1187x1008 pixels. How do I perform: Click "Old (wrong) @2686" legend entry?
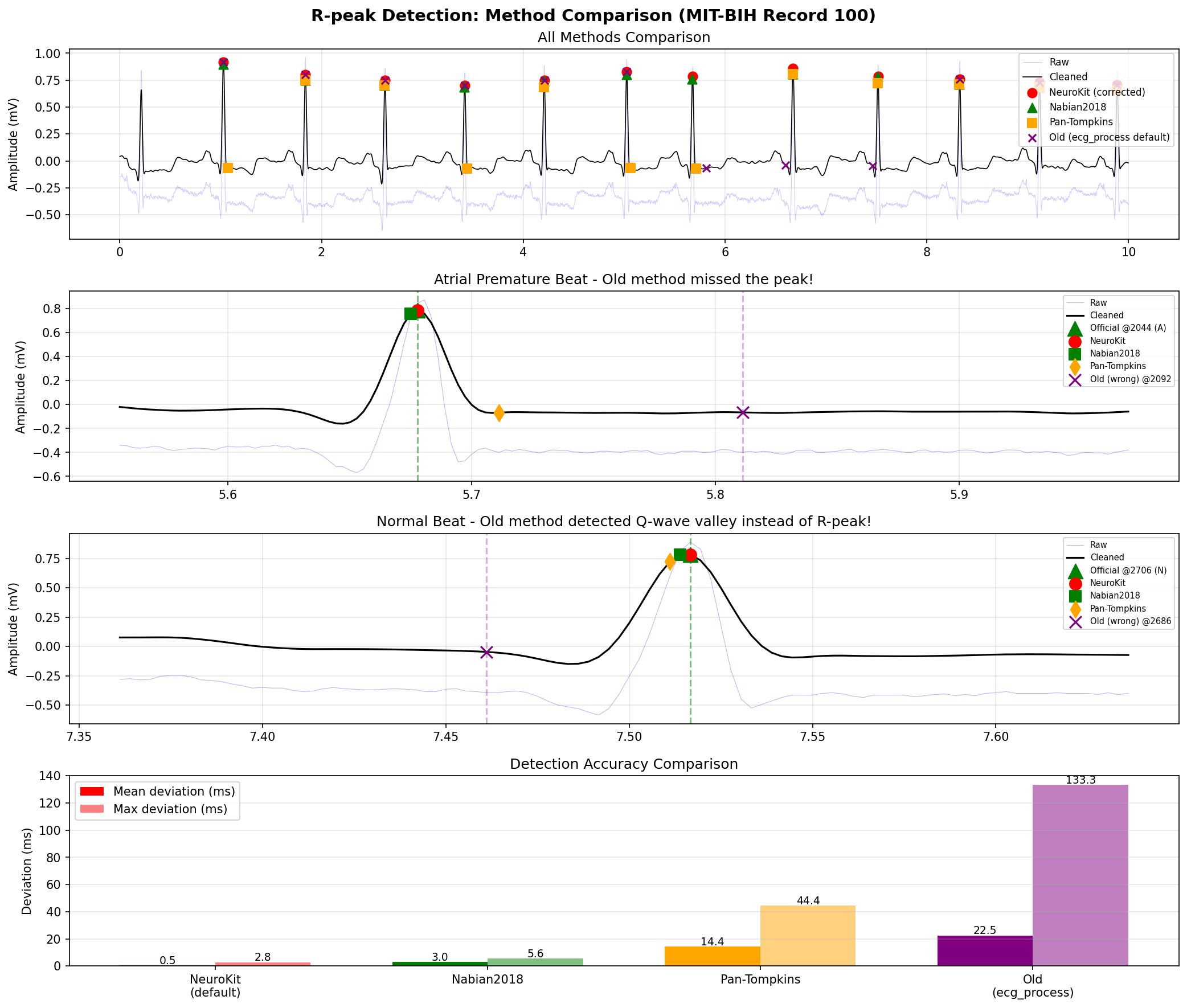tap(1119, 622)
